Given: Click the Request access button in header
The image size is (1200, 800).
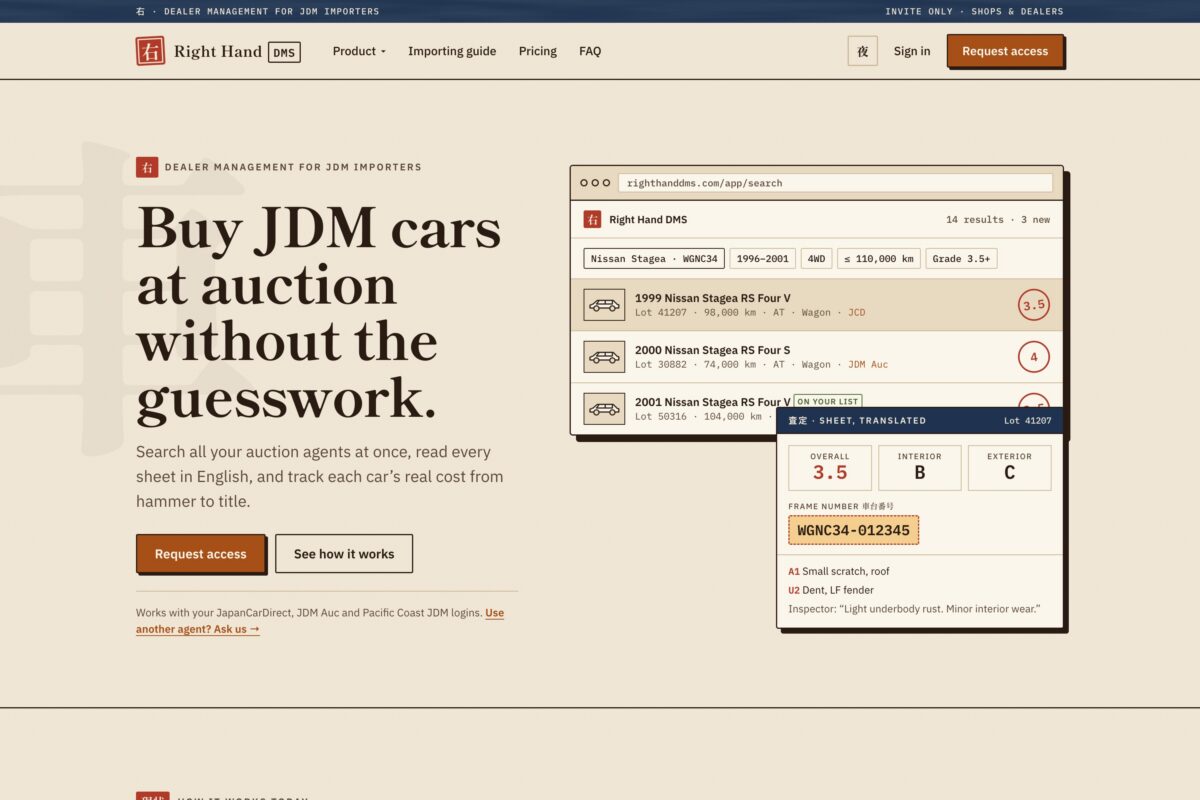Looking at the screenshot, I should click(x=1005, y=51).
